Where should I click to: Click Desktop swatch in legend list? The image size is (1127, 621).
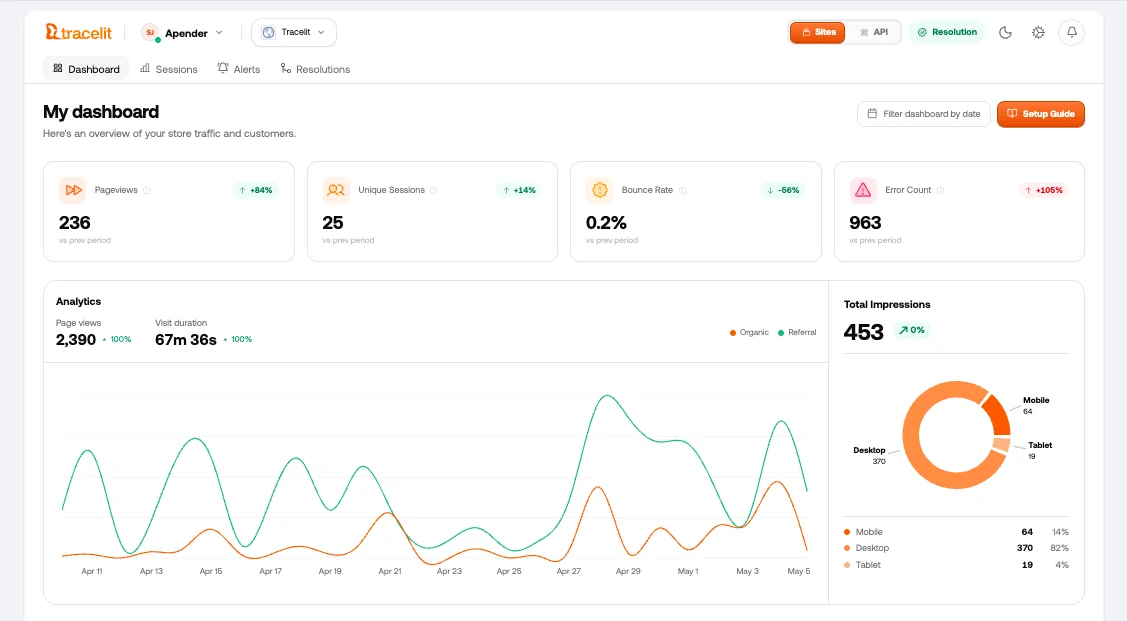847,548
